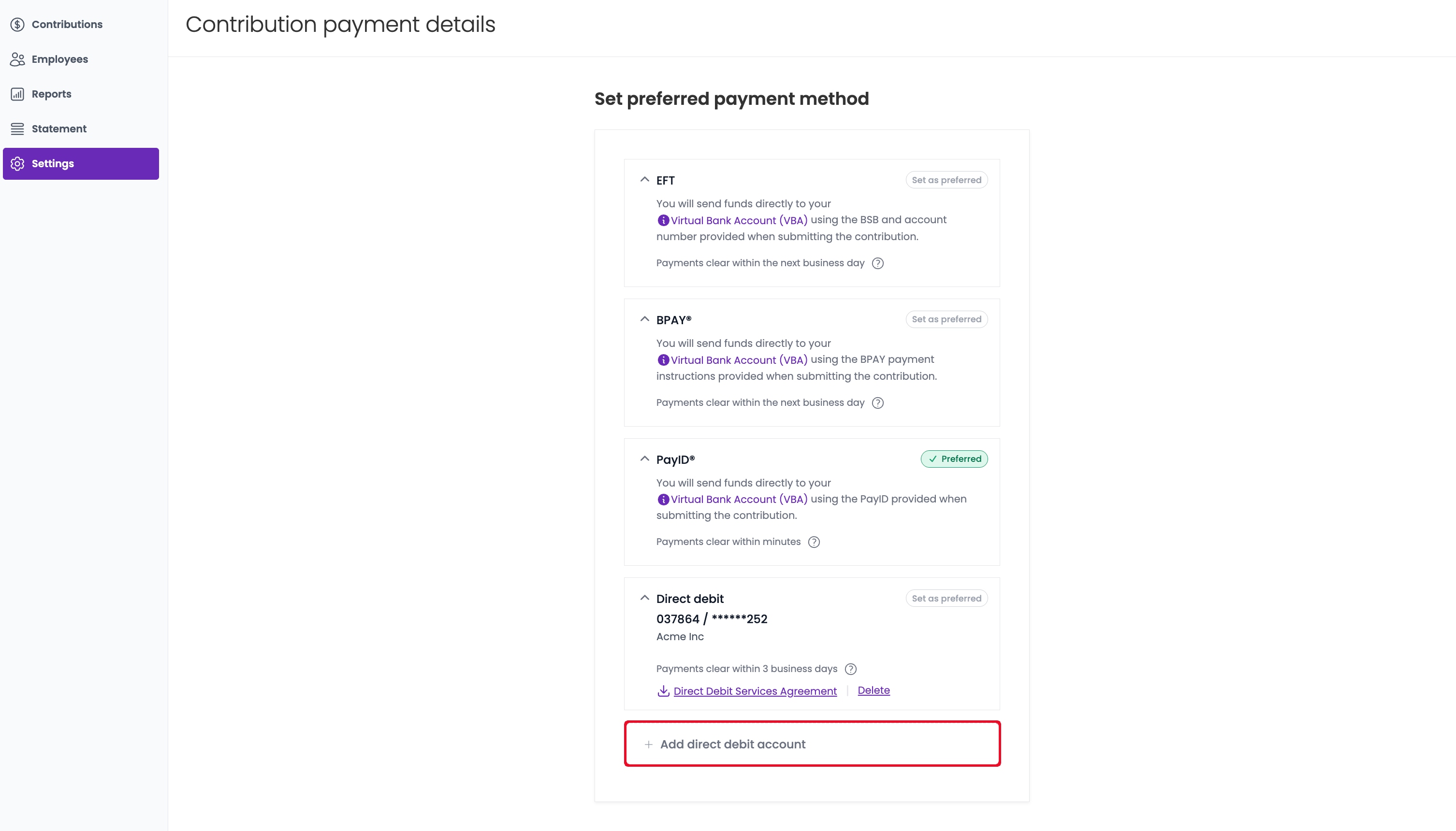The height and width of the screenshot is (831, 1456).
Task: Click the help icon beside '3 business days'
Action: pos(850,669)
